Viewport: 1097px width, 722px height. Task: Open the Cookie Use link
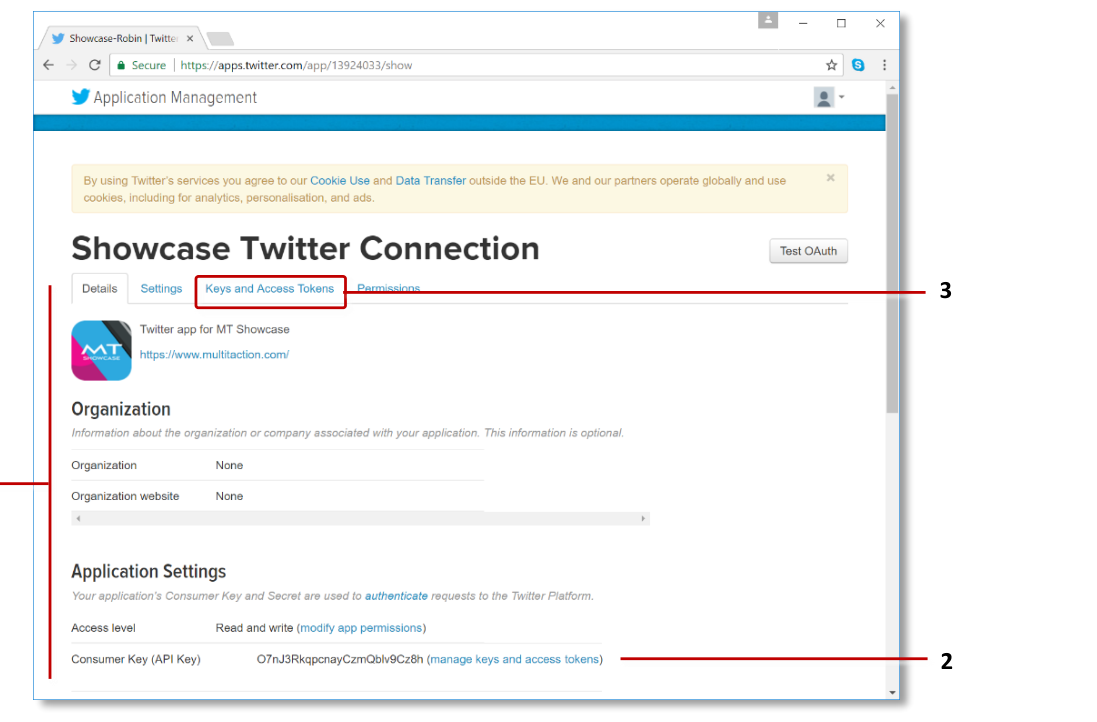tap(340, 180)
